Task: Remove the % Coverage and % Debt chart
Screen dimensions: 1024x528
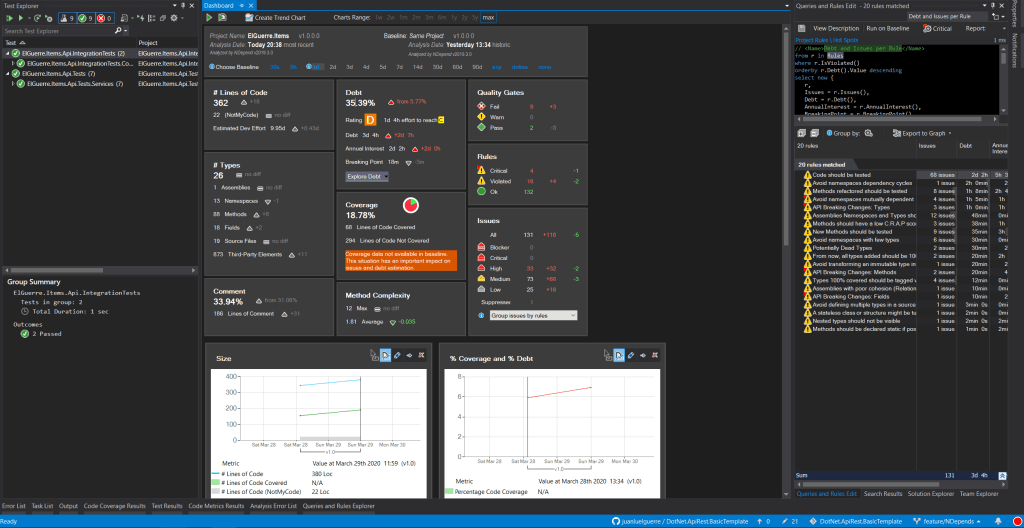Action: pyautogui.click(x=657, y=355)
